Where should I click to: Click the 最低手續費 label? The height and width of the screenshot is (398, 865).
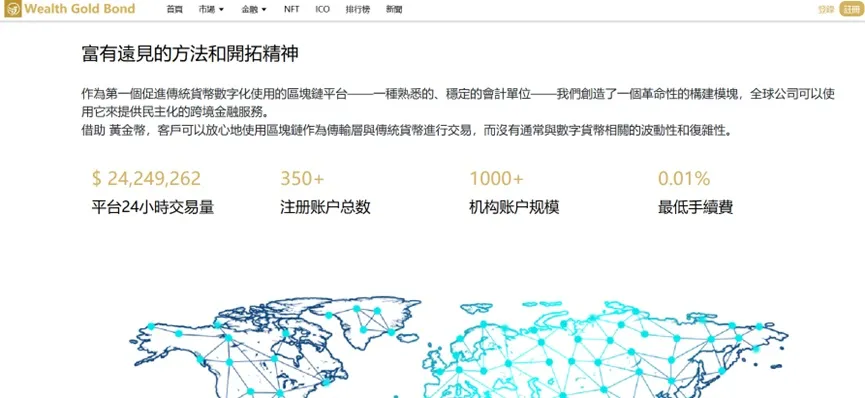695,207
